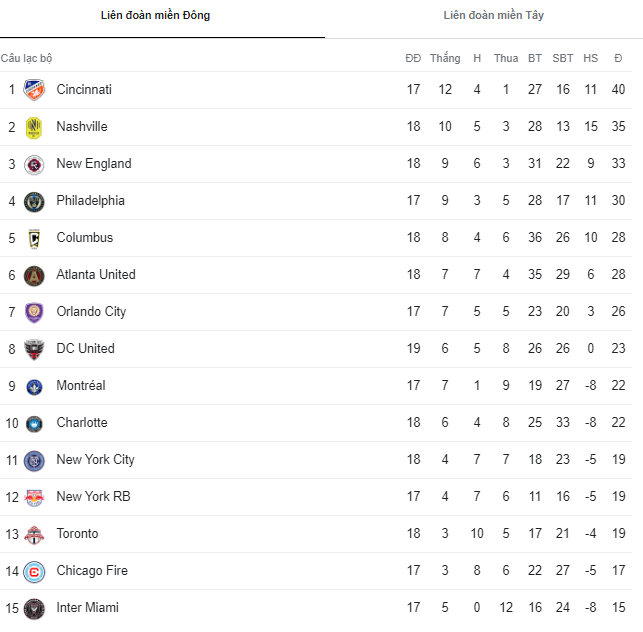643x632 pixels.
Task: Click the Columbus Crew logo
Action: [34, 238]
